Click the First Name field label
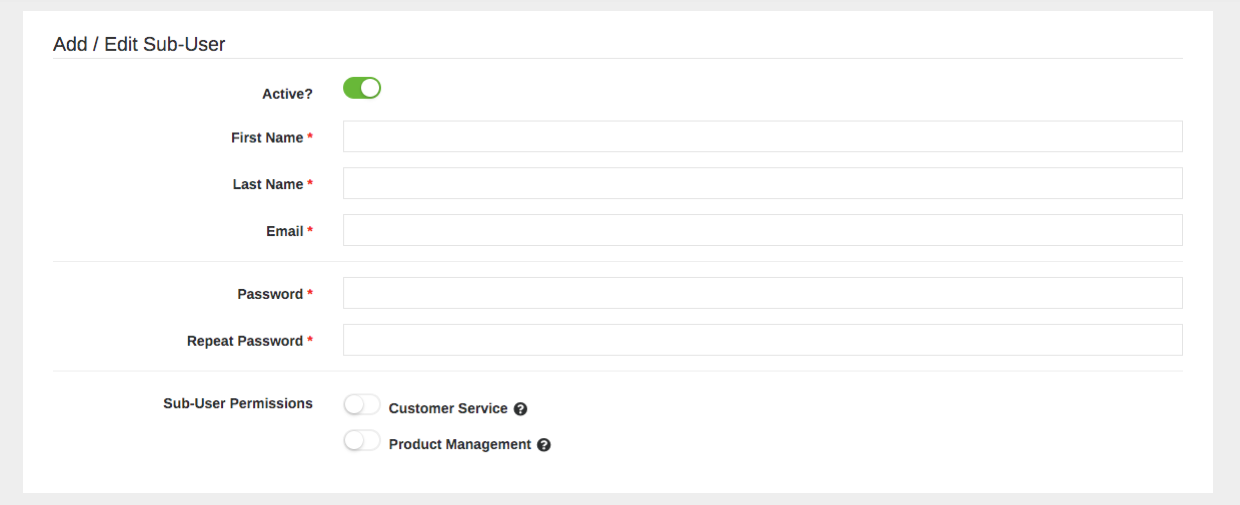The width and height of the screenshot is (1240, 505). tap(267, 138)
